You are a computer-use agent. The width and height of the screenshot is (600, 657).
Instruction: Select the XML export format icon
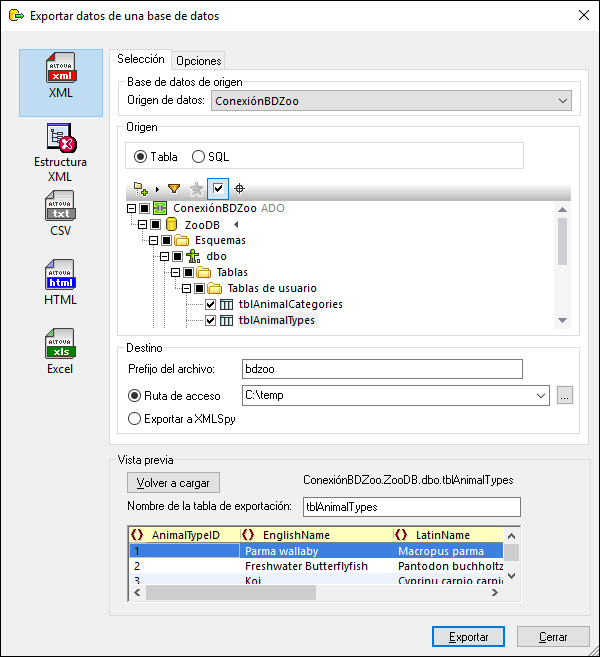[60, 81]
